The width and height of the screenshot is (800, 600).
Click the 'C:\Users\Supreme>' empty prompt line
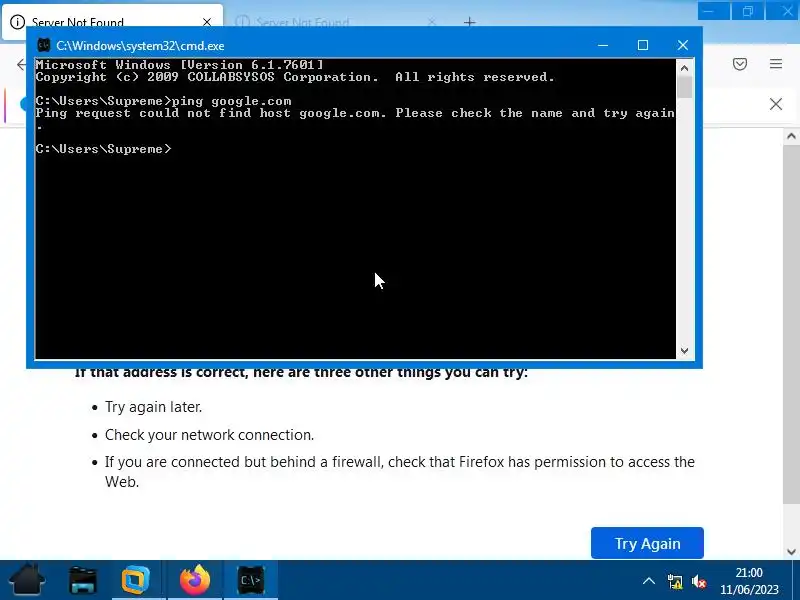coord(104,149)
